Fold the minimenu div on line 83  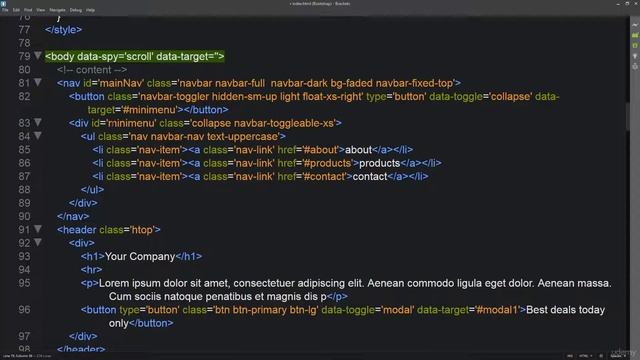click(38, 122)
